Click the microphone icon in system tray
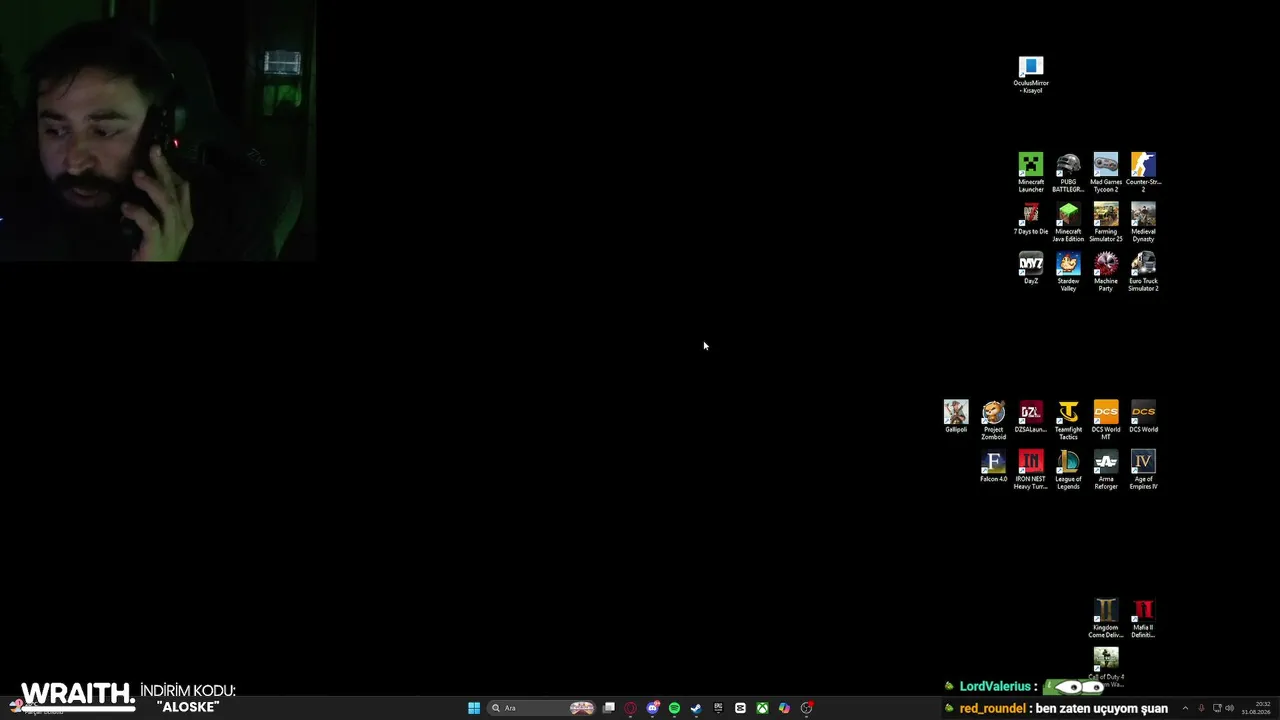1280x720 pixels. pos(1201,708)
